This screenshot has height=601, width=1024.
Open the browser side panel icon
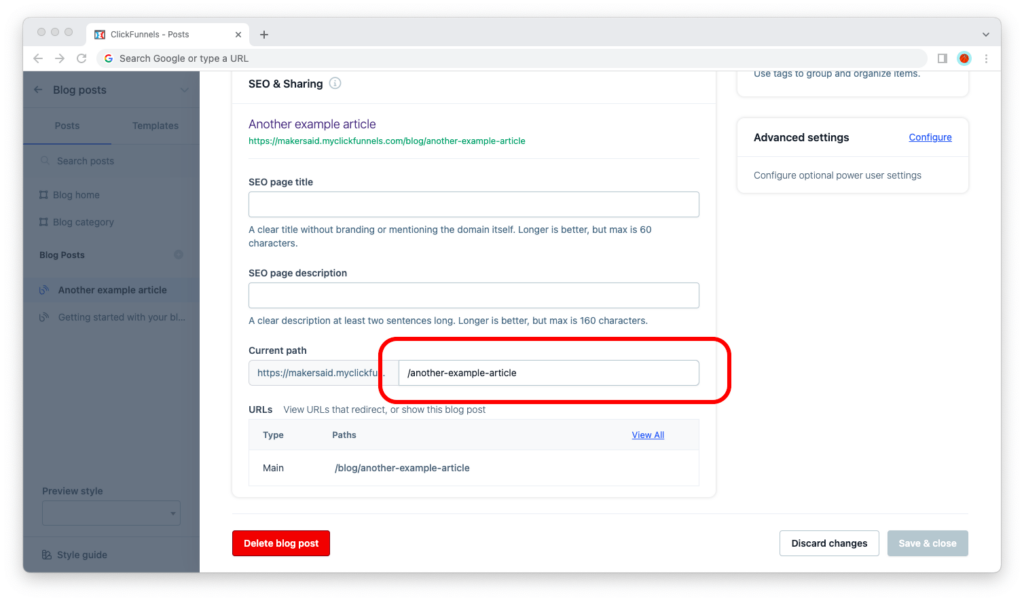[x=942, y=58]
